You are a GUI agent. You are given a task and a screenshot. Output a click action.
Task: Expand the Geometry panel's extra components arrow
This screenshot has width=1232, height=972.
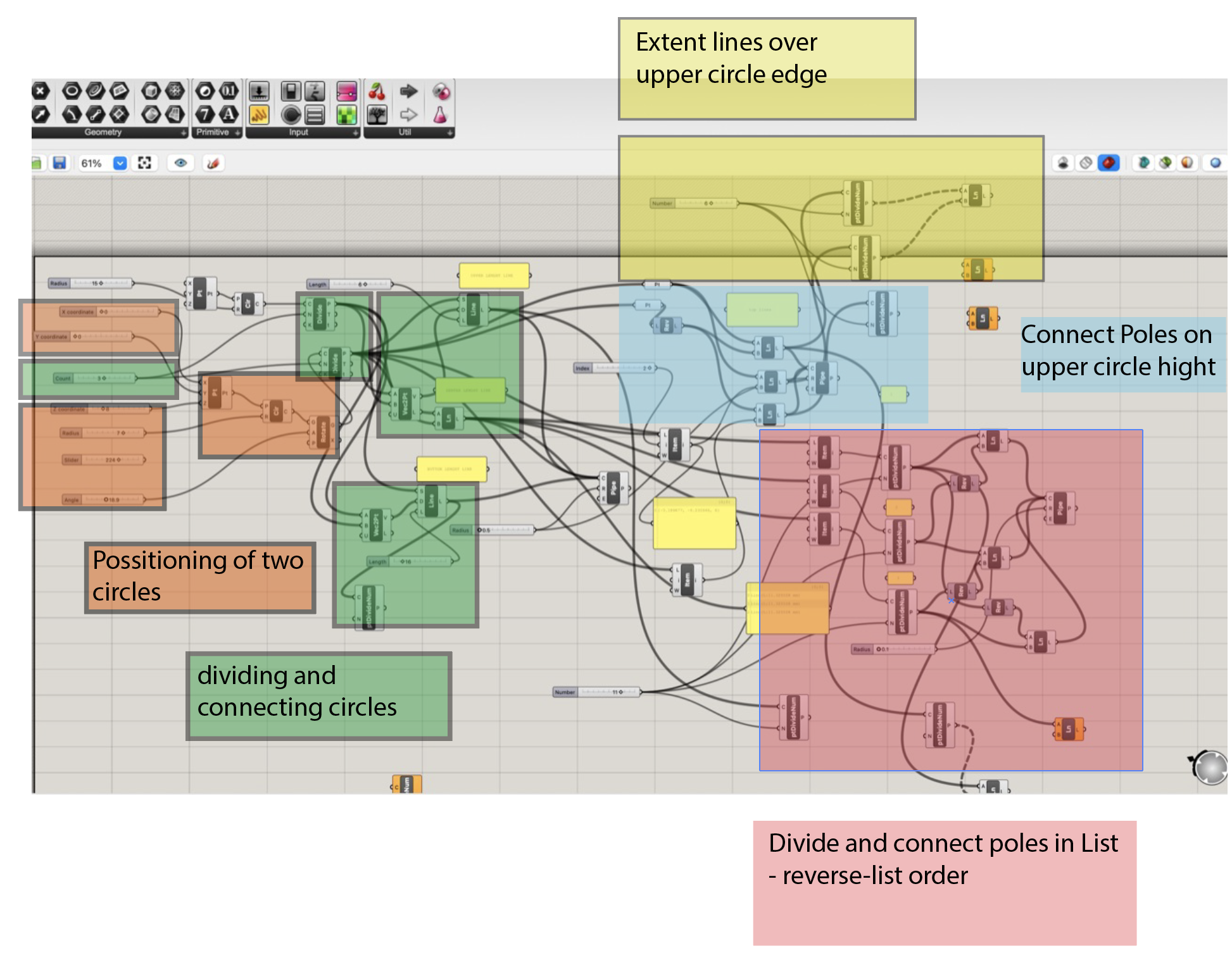click(183, 133)
